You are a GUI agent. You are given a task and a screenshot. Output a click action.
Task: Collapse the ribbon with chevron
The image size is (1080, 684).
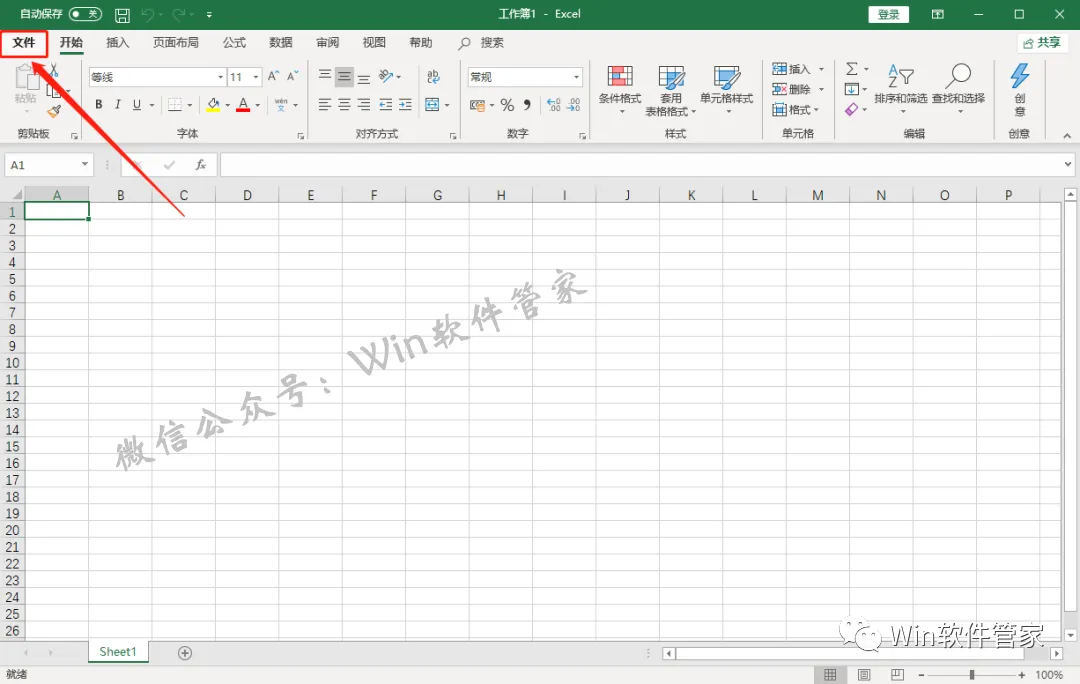[x=1067, y=136]
